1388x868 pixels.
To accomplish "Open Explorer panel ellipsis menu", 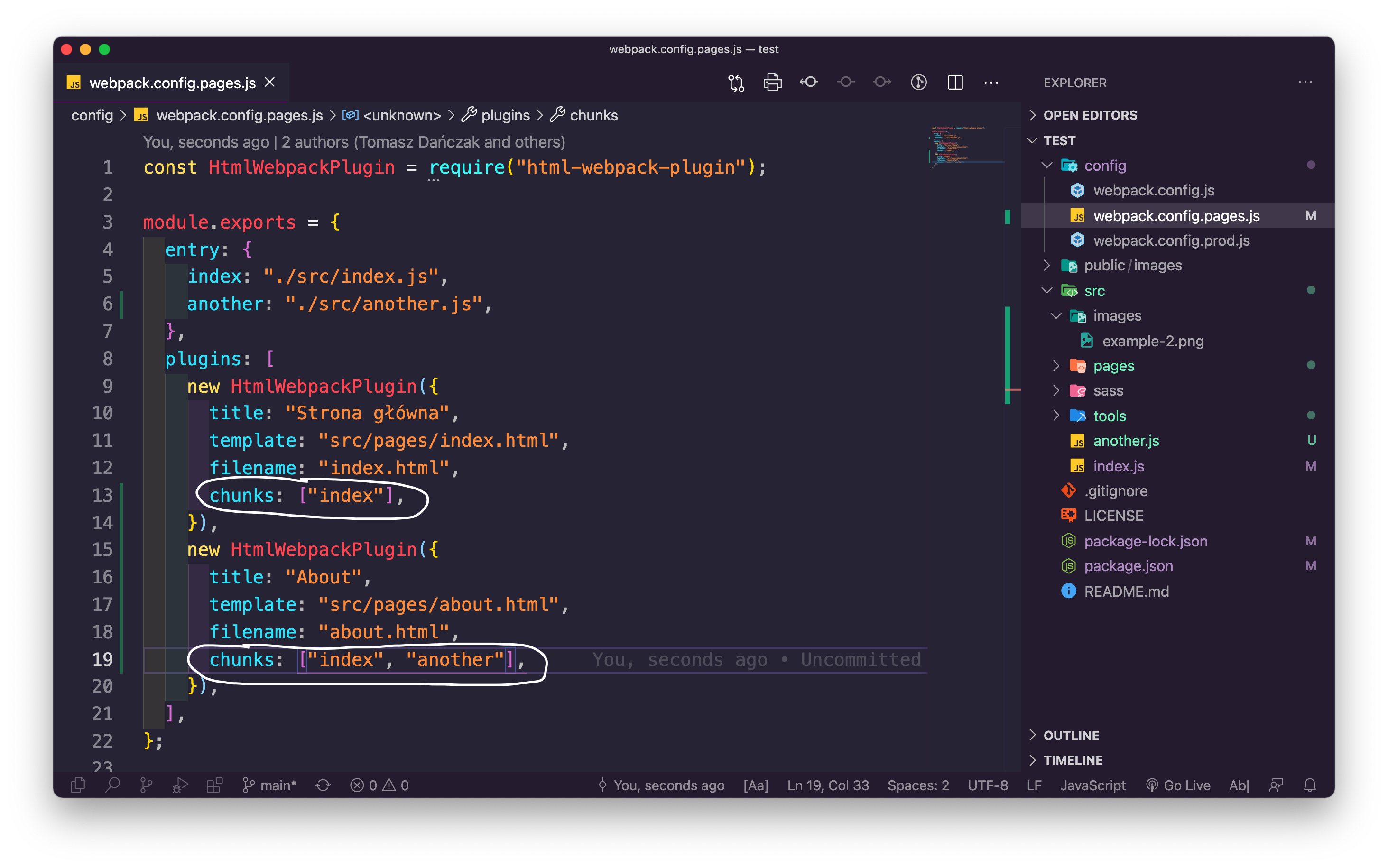I will coord(1305,82).
